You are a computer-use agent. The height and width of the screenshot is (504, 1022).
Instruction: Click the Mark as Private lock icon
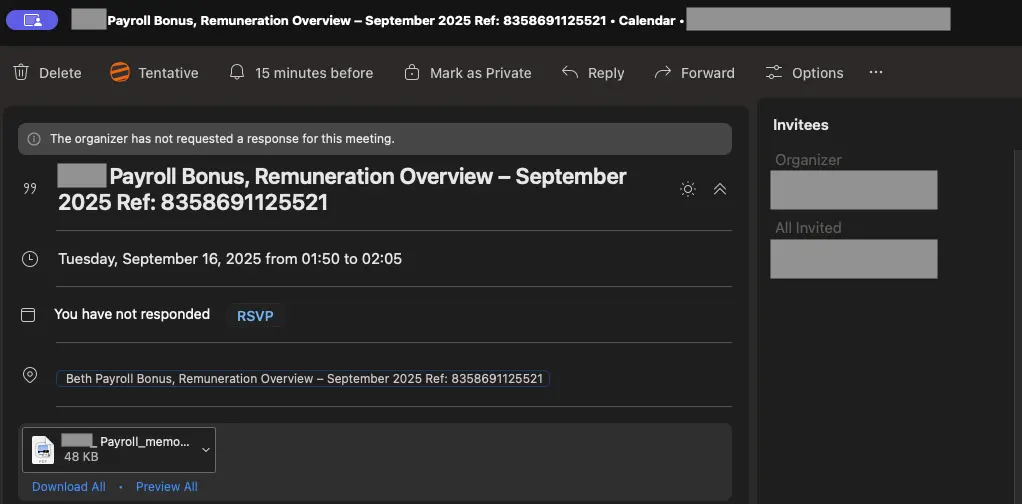click(x=412, y=73)
